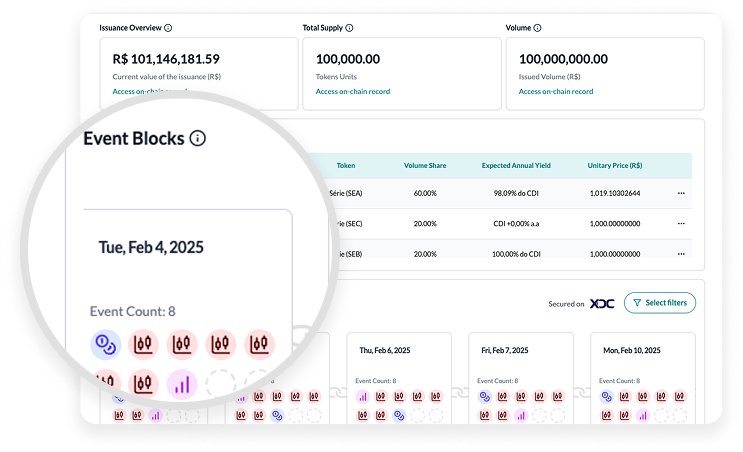Click the R$ 101,146,181.59 issuance value
Viewport: 743px width, 452px height.
click(x=166, y=59)
